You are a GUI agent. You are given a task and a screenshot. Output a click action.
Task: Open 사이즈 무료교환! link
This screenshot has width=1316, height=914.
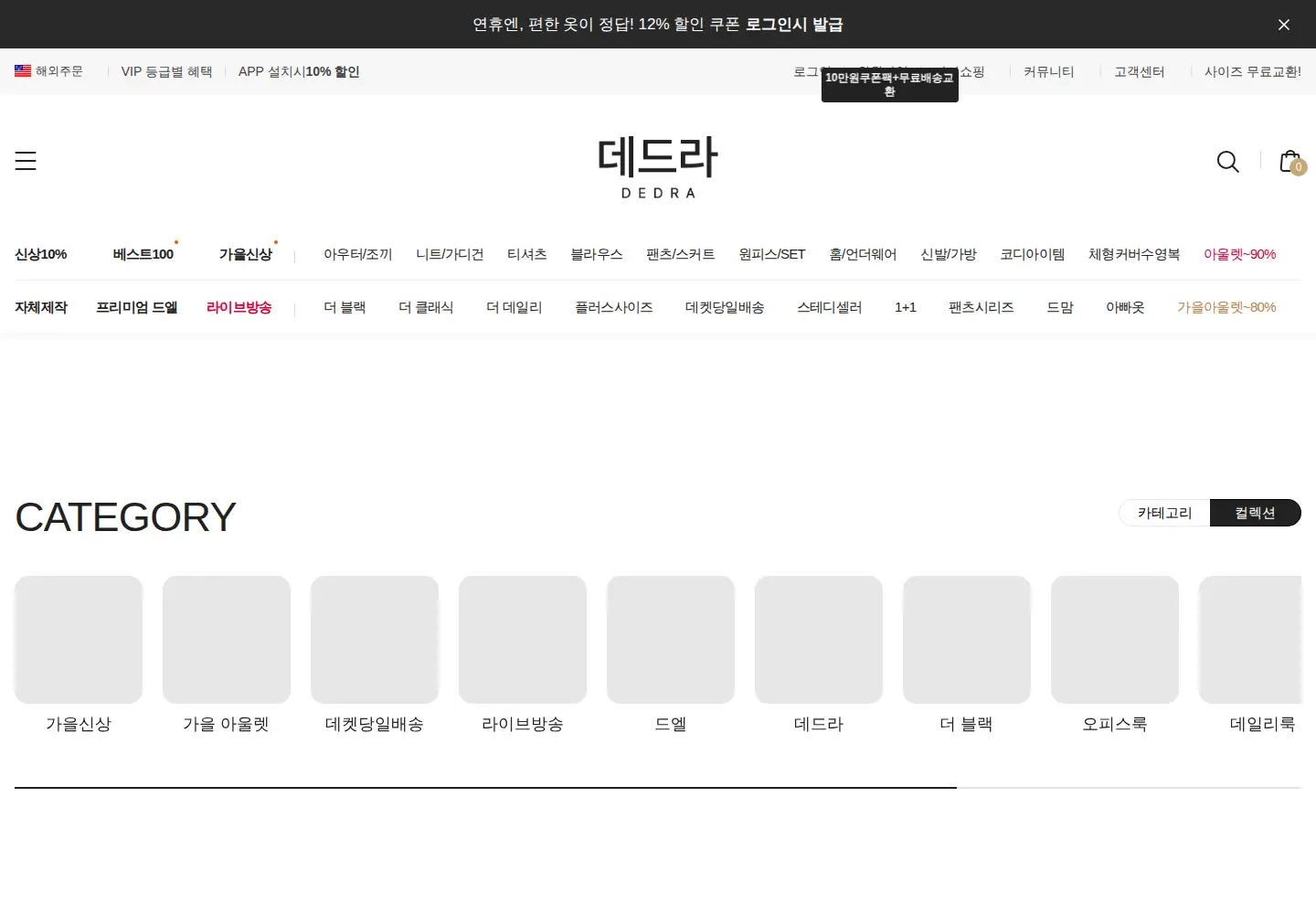pos(1252,71)
